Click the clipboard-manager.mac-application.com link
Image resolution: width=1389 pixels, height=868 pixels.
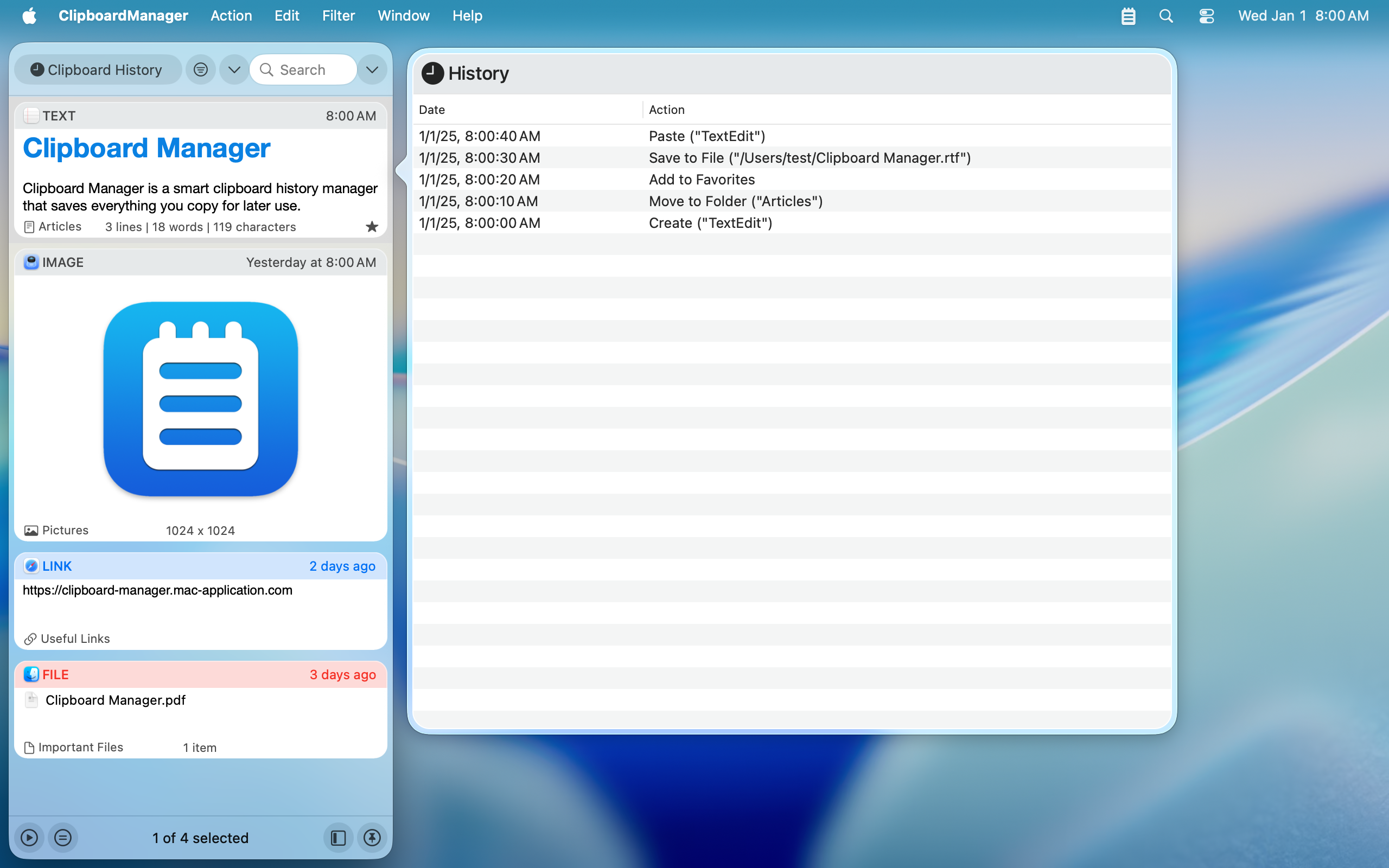coord(157,590)
